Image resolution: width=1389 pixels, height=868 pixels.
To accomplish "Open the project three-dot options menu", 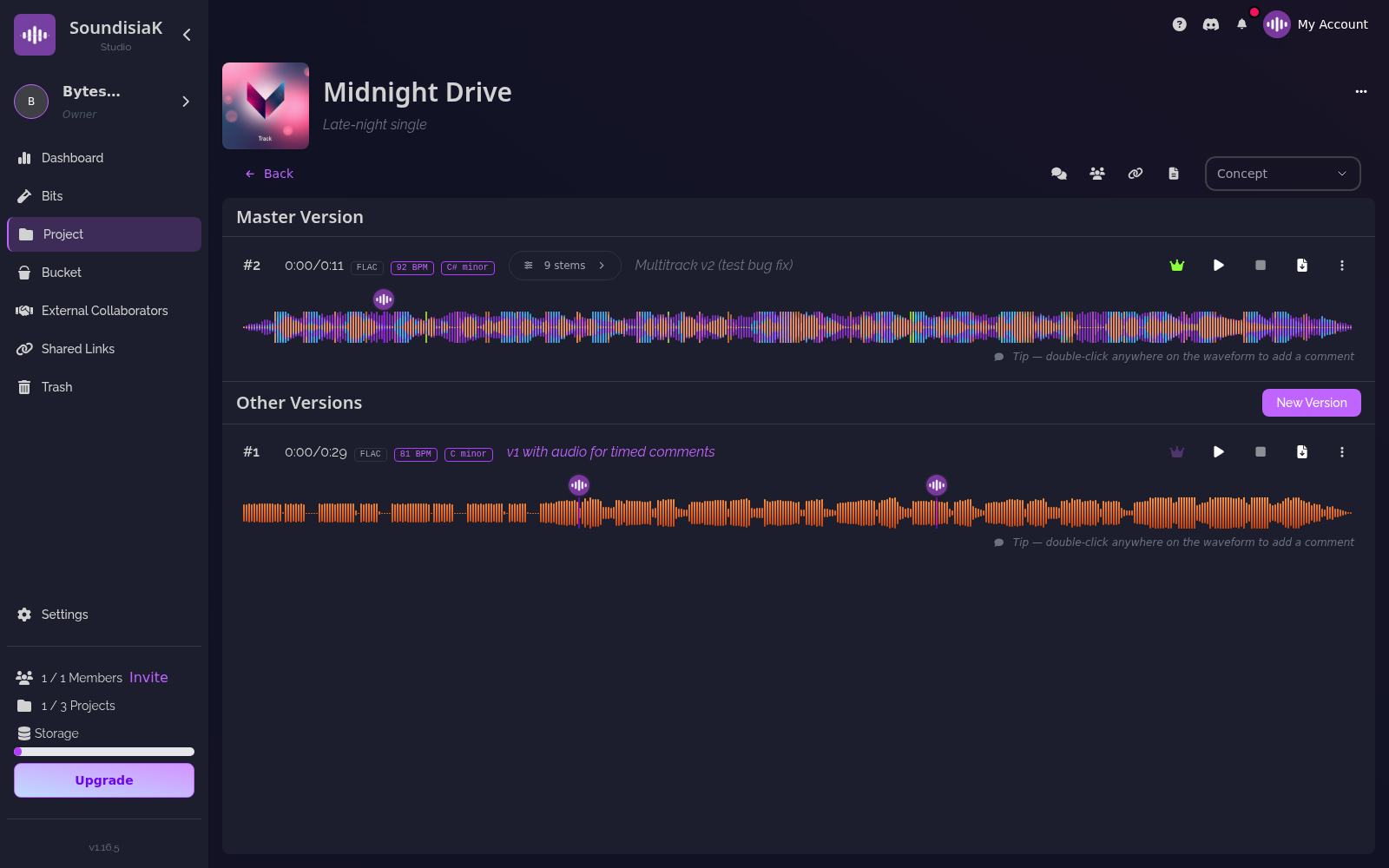I will point(1361,91).
